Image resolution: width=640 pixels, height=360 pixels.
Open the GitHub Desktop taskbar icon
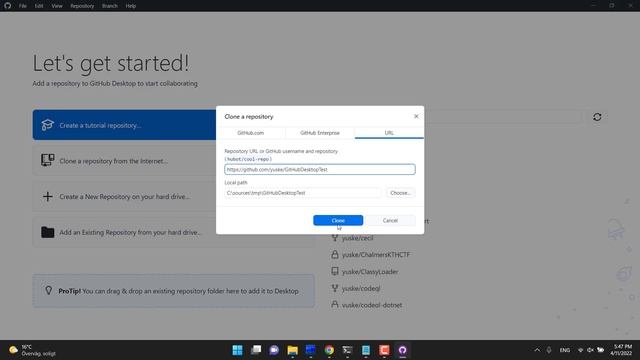(x=402, y=350)
